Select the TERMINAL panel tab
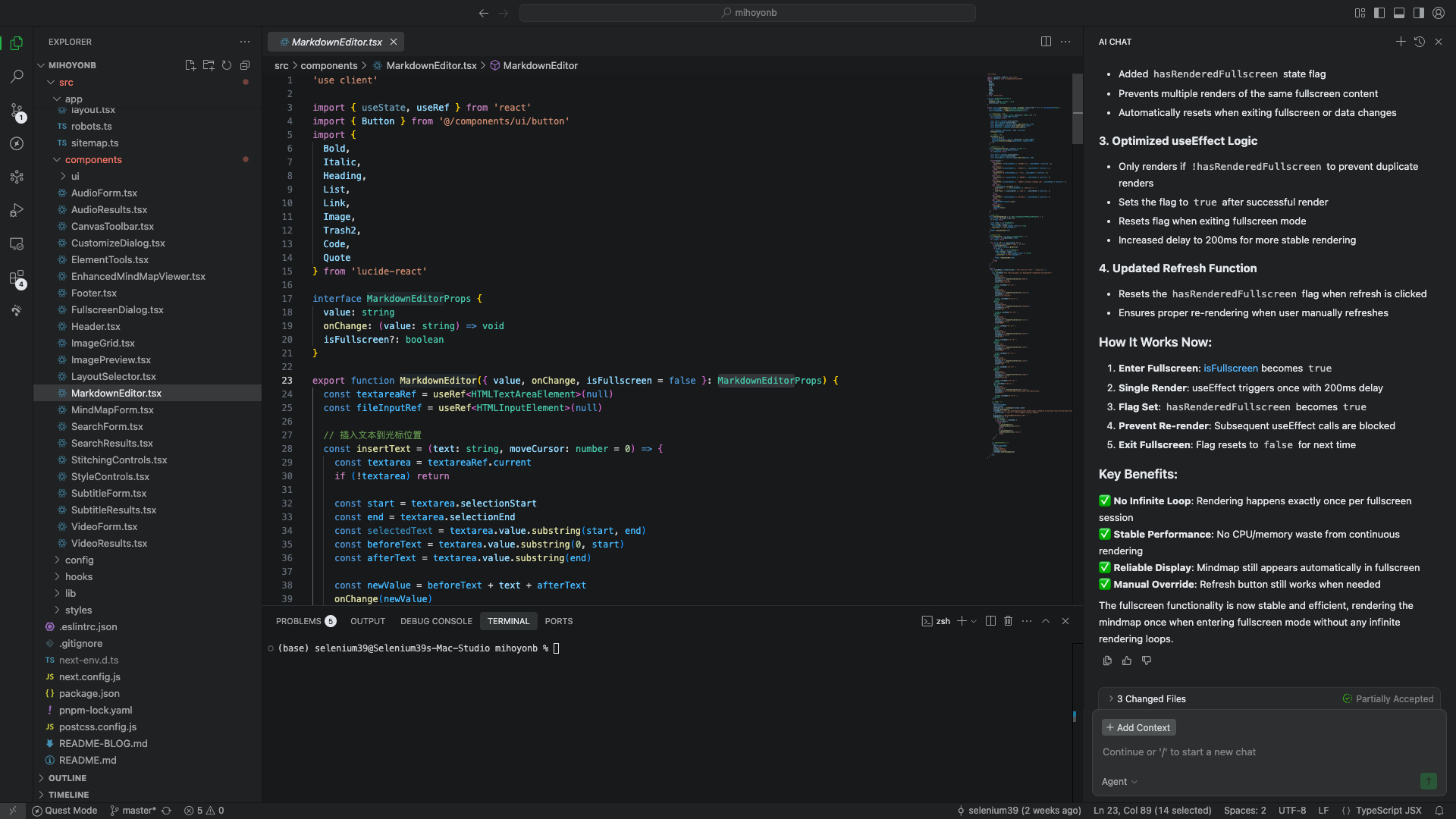 pos(508,621)
